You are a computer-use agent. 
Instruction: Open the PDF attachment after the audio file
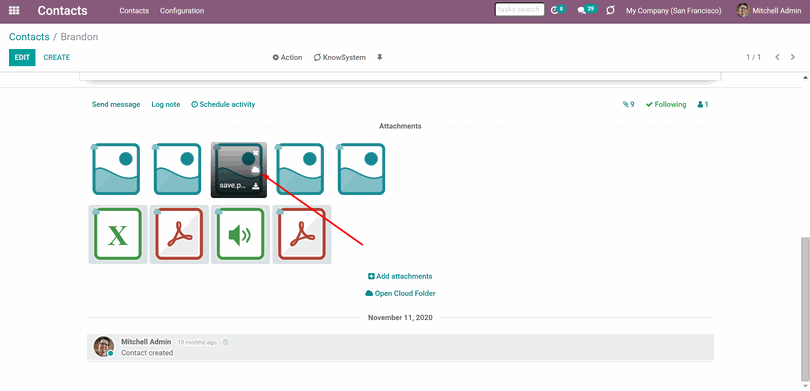[x=302, y=234]
